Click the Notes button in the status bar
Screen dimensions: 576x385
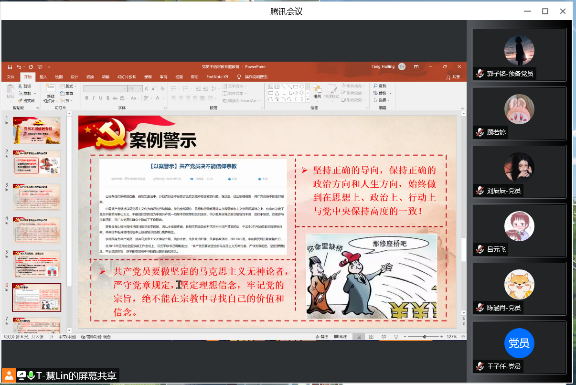tap(322, 337)
